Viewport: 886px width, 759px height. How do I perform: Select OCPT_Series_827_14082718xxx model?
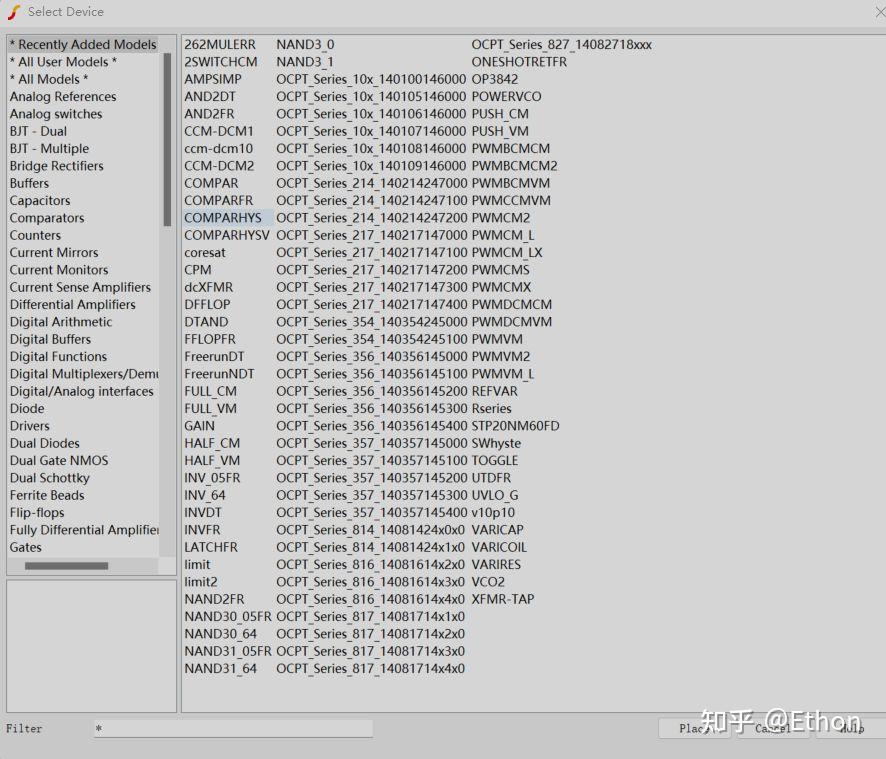[x=562, y=44]
